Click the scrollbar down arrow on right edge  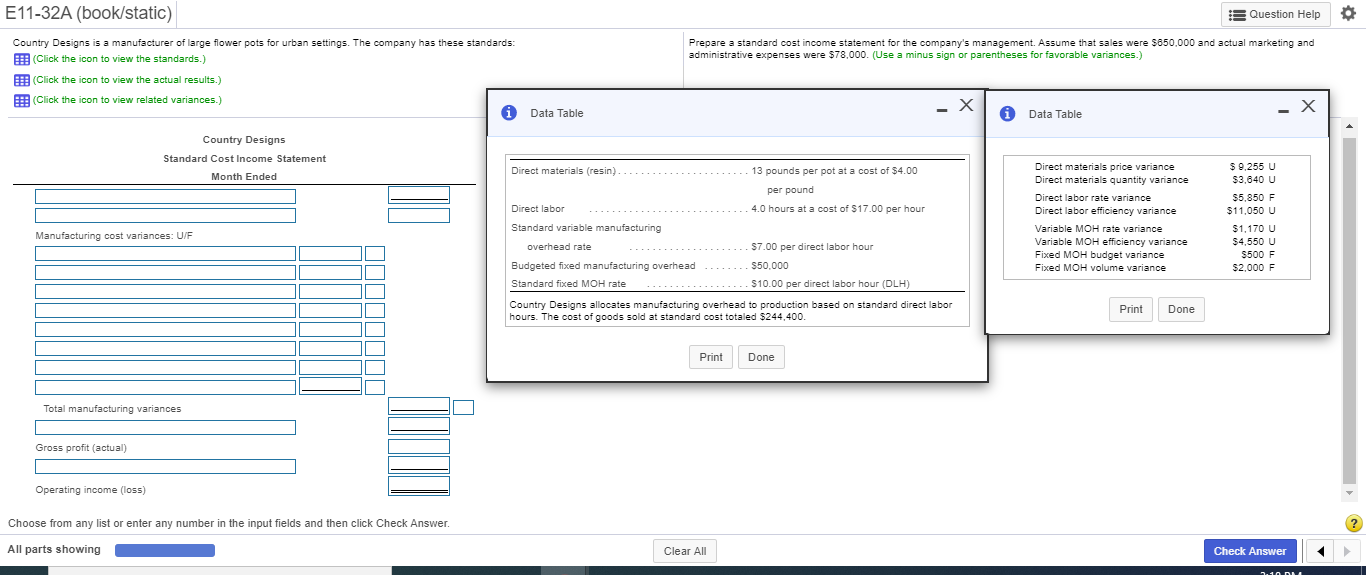click(x=1349, y=493)
